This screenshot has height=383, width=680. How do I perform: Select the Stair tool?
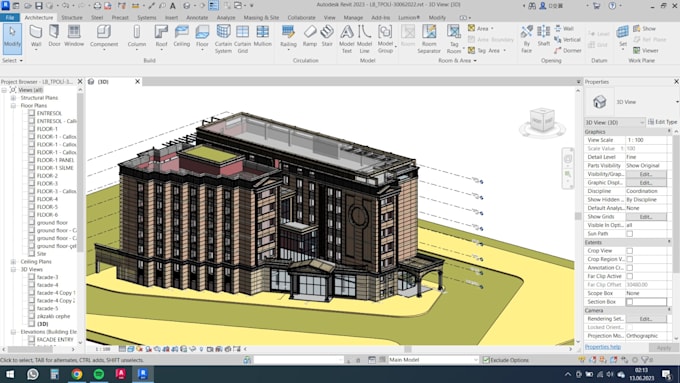point(327,36)
